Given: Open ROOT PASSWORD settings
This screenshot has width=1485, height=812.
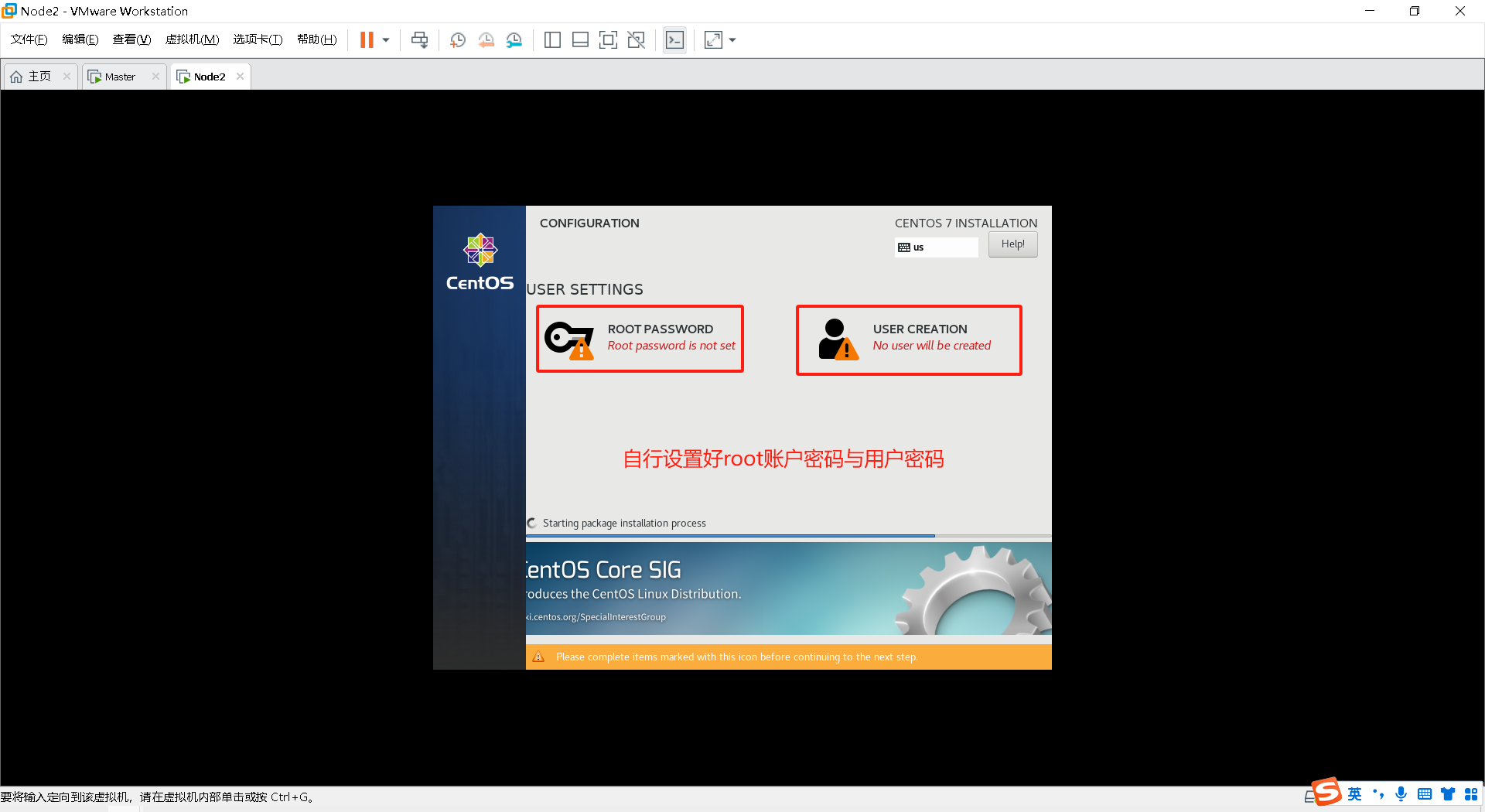Looking at the screenshot, I should click(x=640, y=339).
